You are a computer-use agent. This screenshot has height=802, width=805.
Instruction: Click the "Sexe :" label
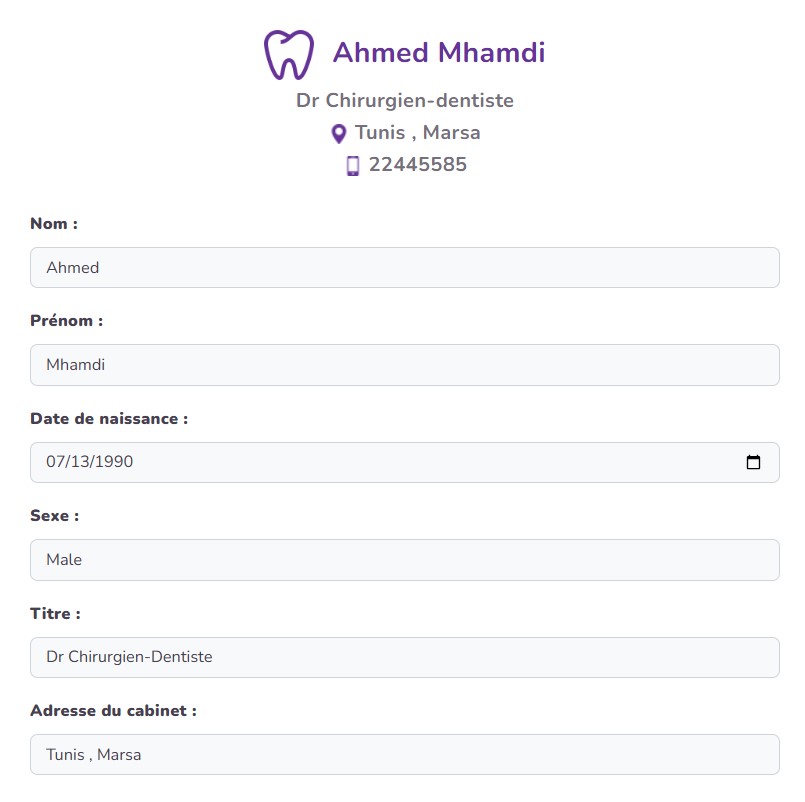pos(54,516)
